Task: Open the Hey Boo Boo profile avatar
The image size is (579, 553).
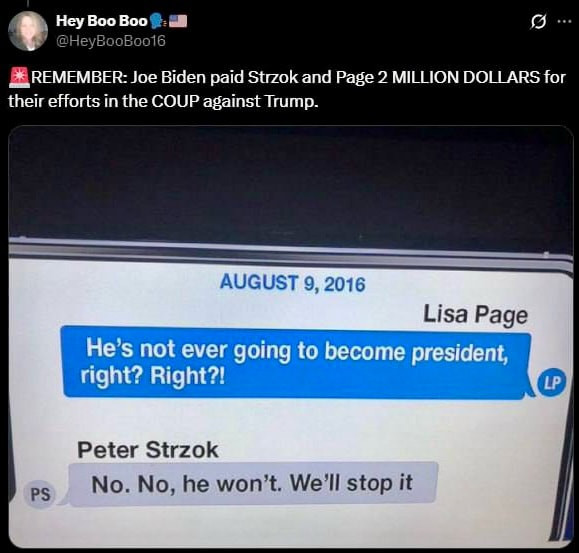Action: coord(28,31)
